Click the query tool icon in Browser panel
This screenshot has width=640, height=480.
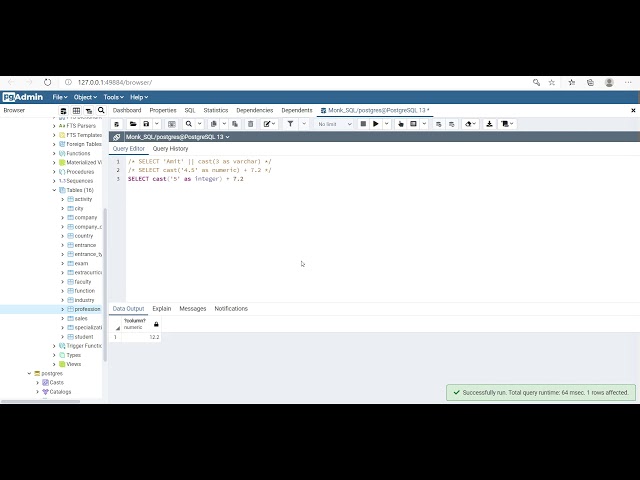63,111
